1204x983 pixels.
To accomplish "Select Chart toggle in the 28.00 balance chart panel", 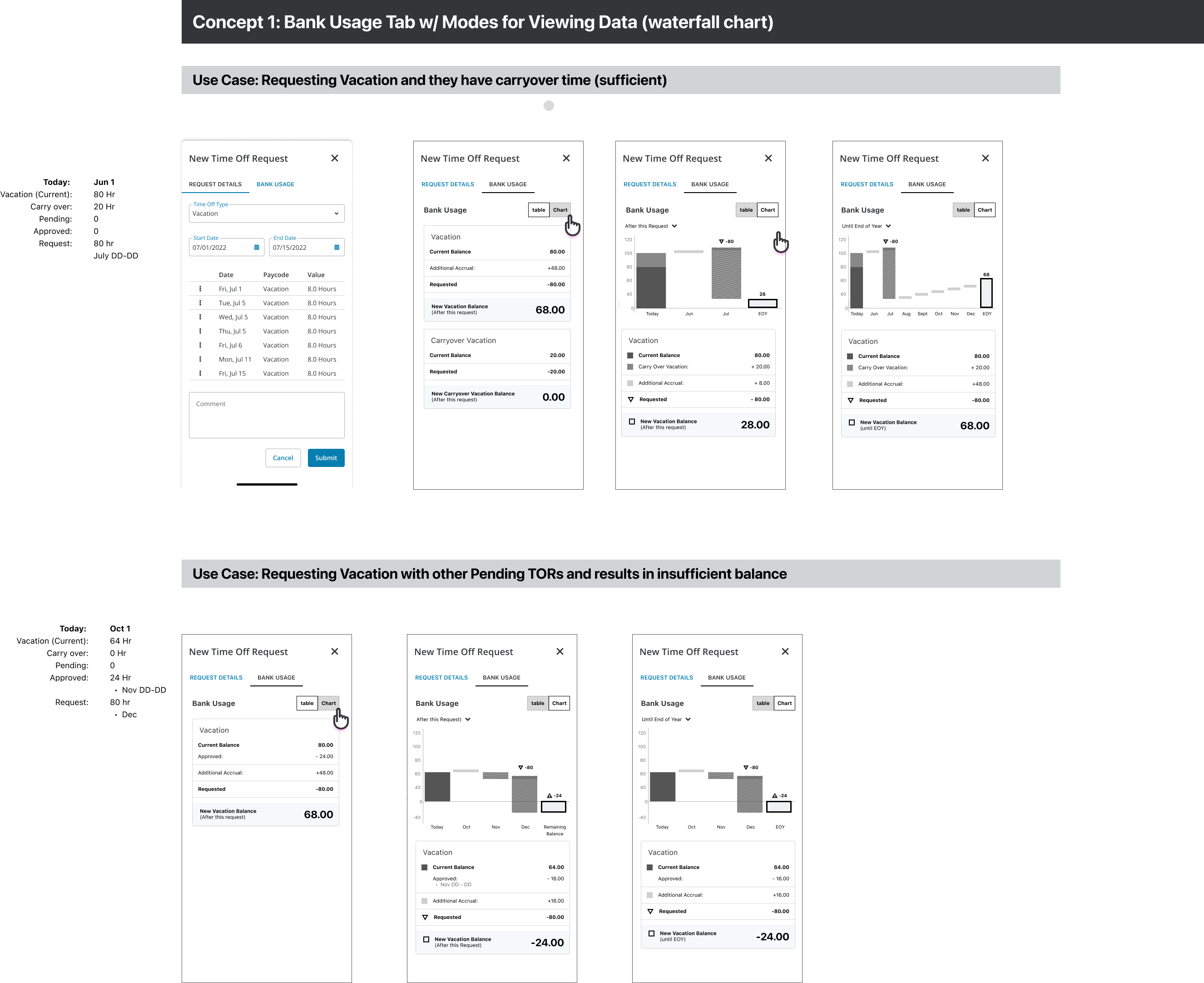I will pyautogui.click(x=768, y=210).
